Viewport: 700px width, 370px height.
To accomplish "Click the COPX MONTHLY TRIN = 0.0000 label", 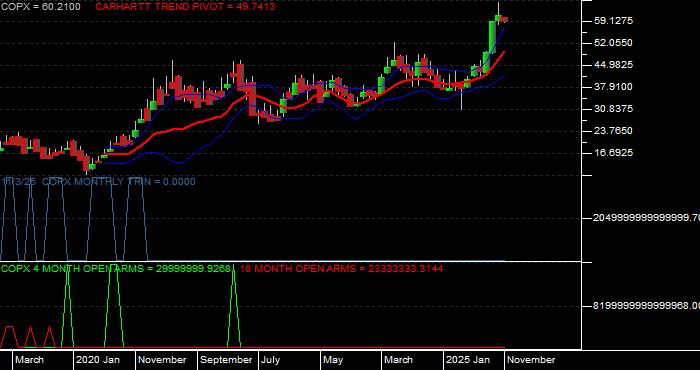I will [119, 182].
